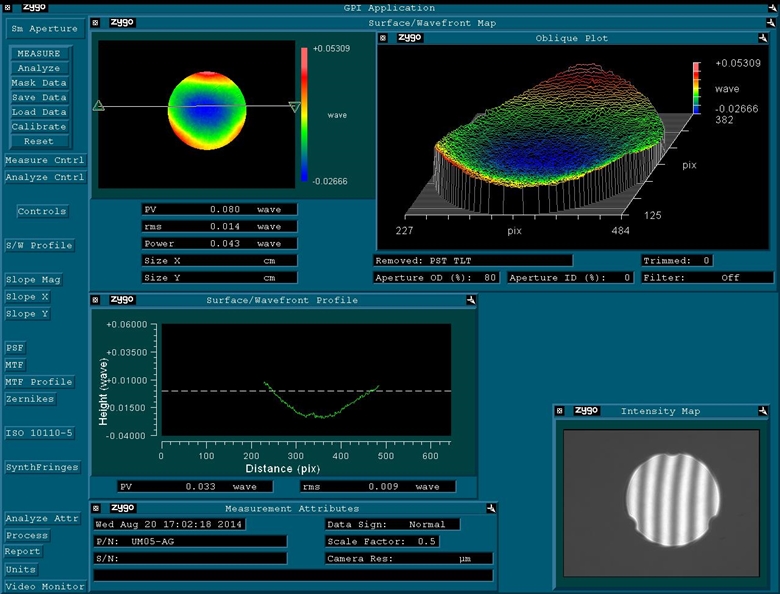780x594 pixels.
Task: Click Surface/Wavefront Map pin icon
Action: (x=771, y=23)
